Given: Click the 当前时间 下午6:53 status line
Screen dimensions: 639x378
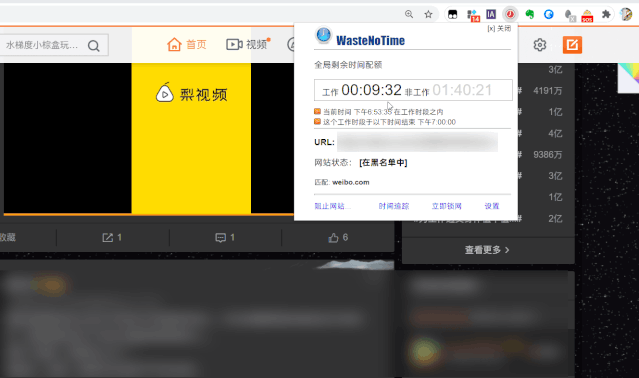Looking at the screenshot, I should tap(383, 112).
